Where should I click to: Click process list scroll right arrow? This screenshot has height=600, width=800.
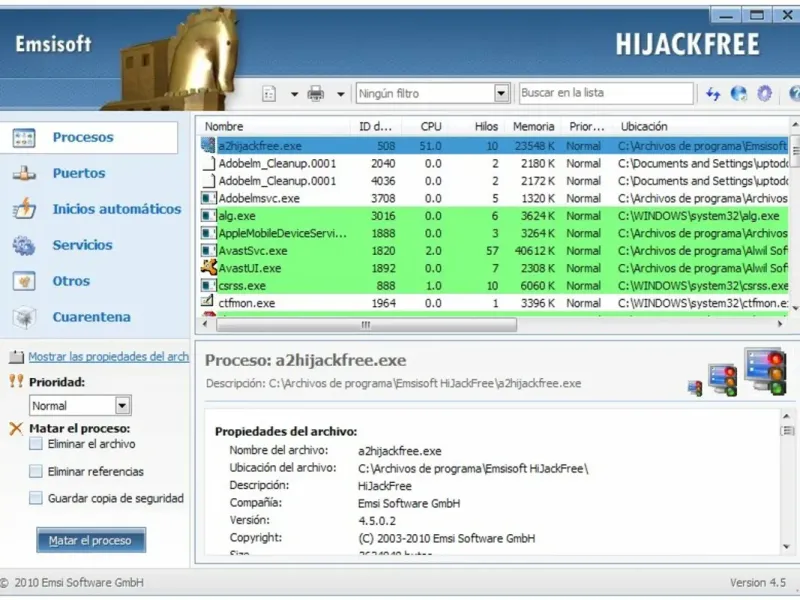pyautogui.click(x=780, y=324)
